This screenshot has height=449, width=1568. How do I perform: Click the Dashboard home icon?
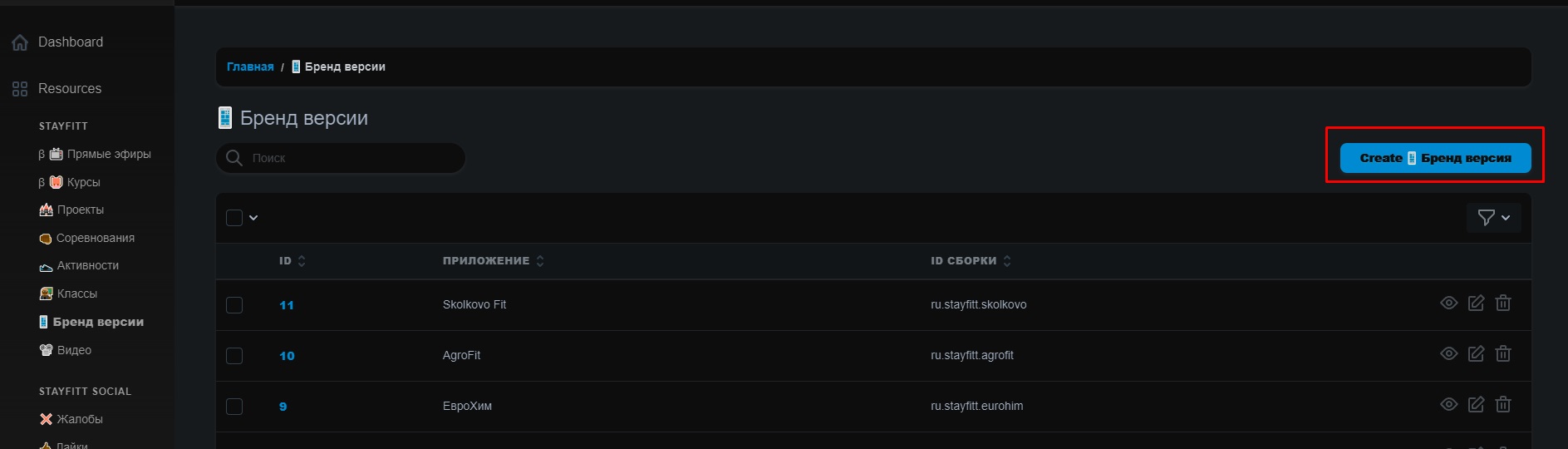tap(20, 42)
